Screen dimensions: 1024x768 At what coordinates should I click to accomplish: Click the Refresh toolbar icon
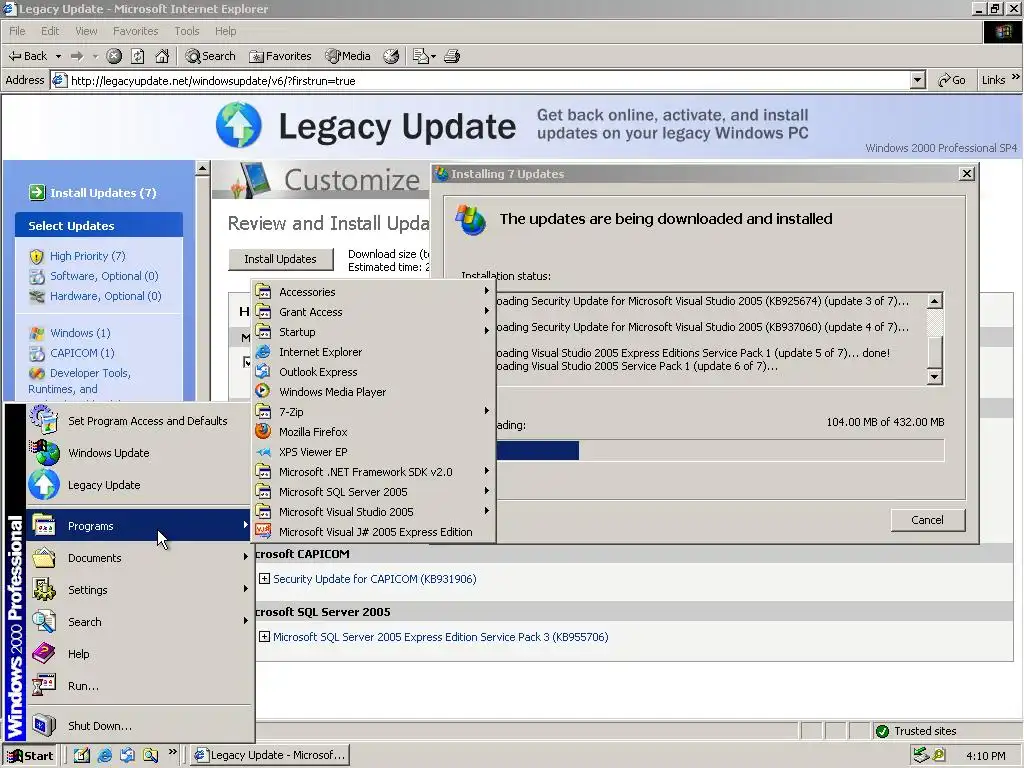point(138,56)
